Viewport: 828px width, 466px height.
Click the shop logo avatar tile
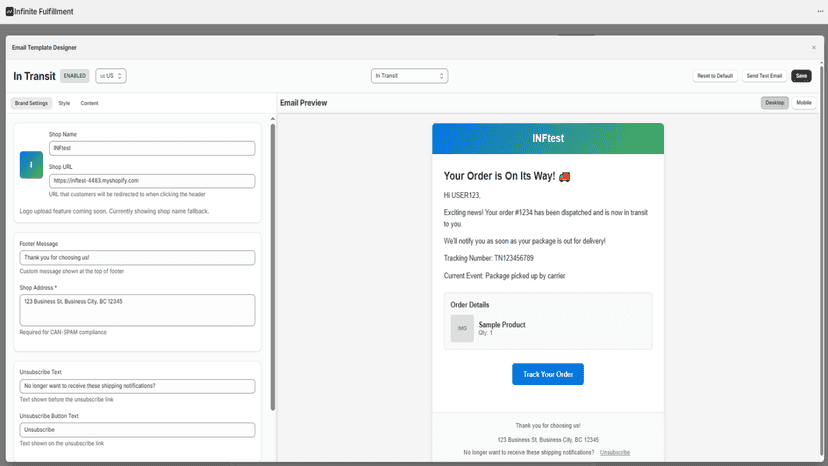[31, 165]
